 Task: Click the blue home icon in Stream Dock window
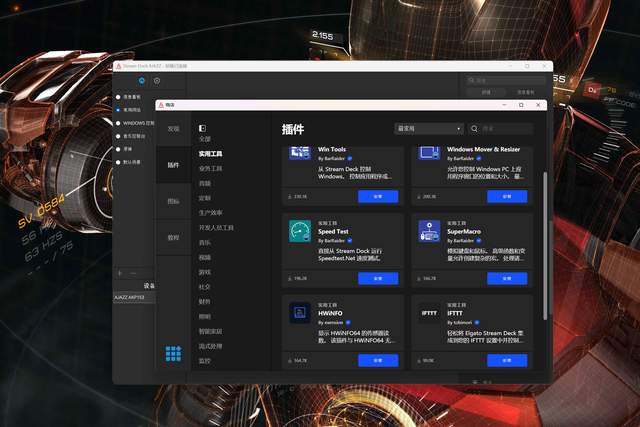pos(142,81)
